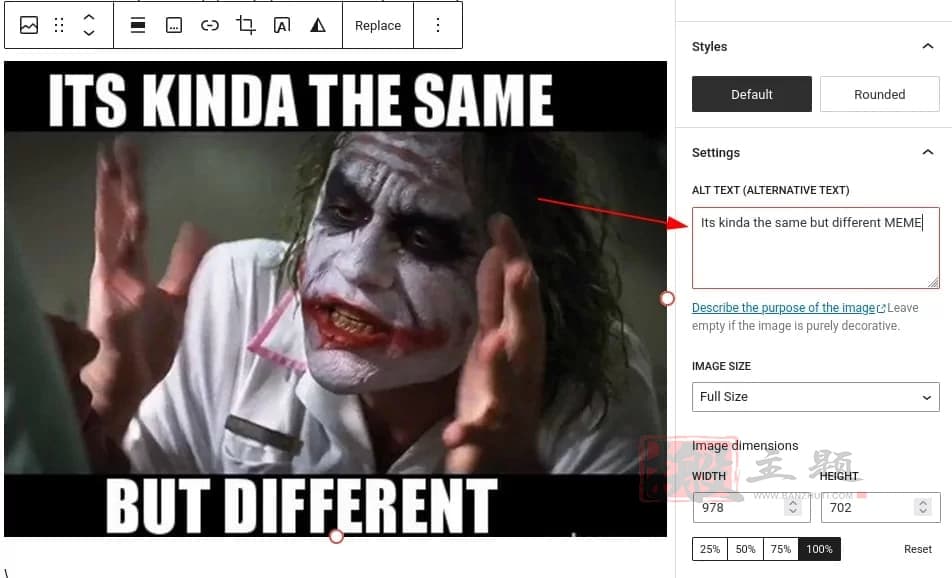Open the block options three-dot menu
This screenshot has width=952, height=578.
tap(438, 26)
